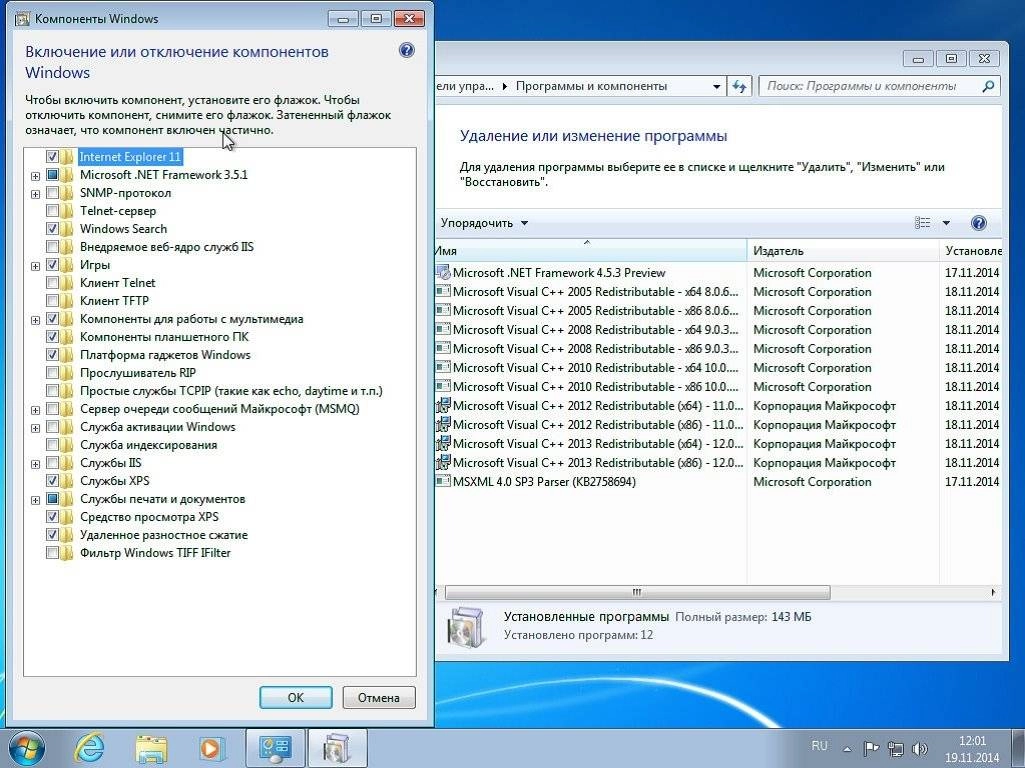Enable Фильтр Windows TIFF IFilter checkbox

[x=52, y=552]
